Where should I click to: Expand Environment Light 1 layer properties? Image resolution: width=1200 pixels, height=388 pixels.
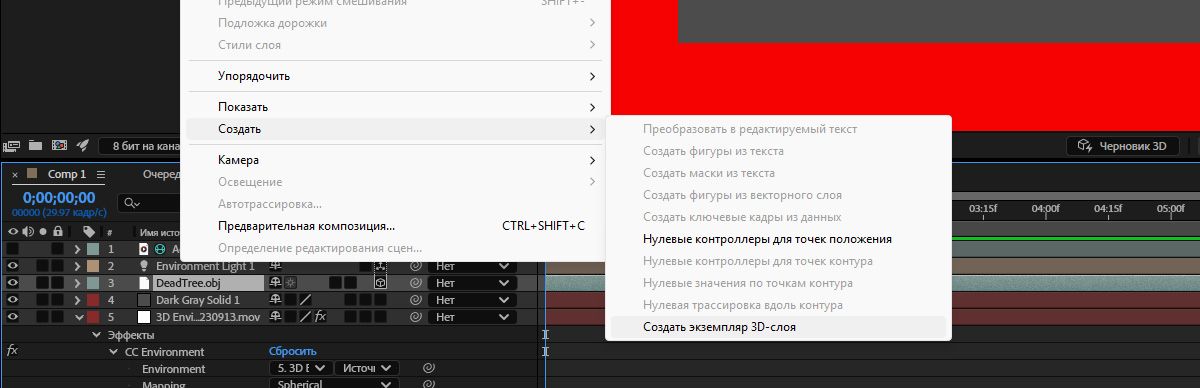click(77, 266)
